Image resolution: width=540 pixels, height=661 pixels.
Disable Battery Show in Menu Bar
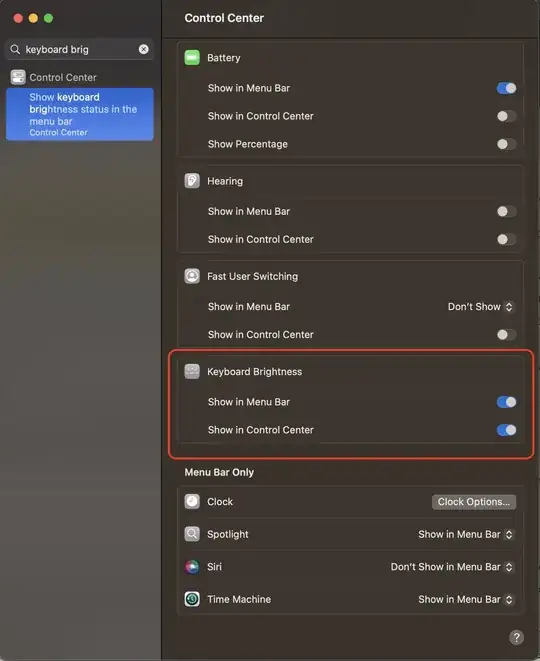[x=506, y=88]
